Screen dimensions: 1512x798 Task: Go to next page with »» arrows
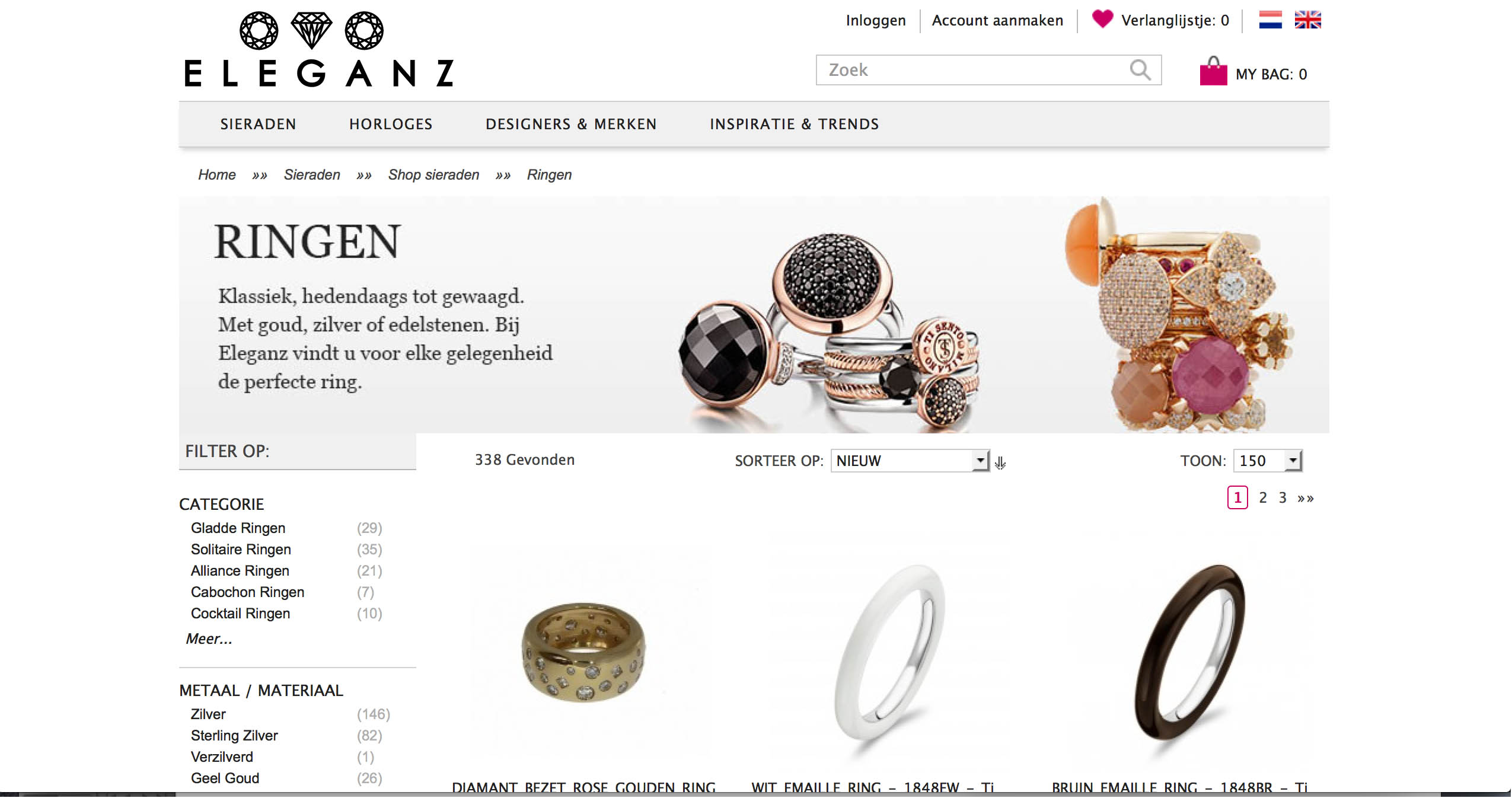1305,498
